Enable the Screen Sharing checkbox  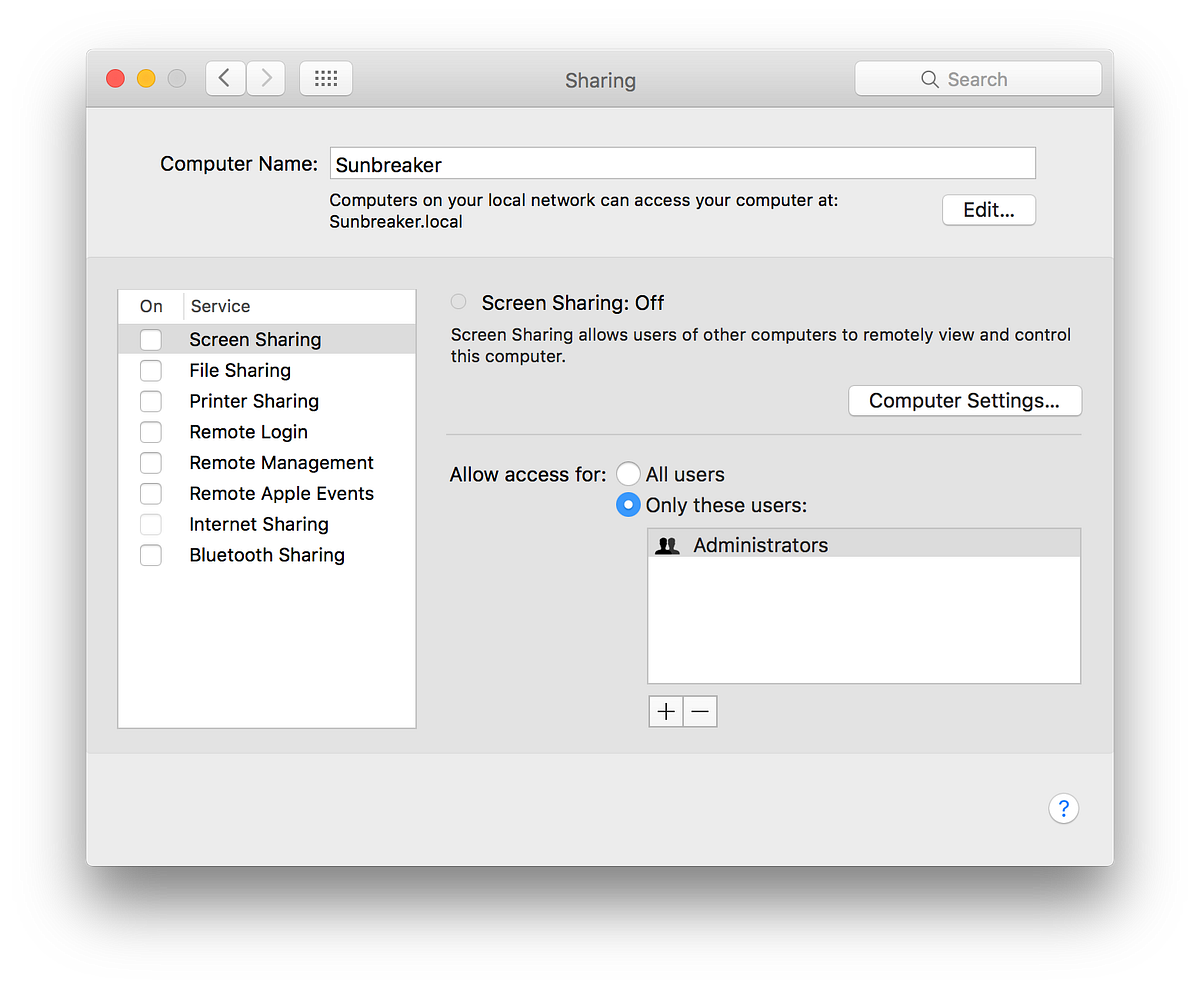[x=151, y=339]
